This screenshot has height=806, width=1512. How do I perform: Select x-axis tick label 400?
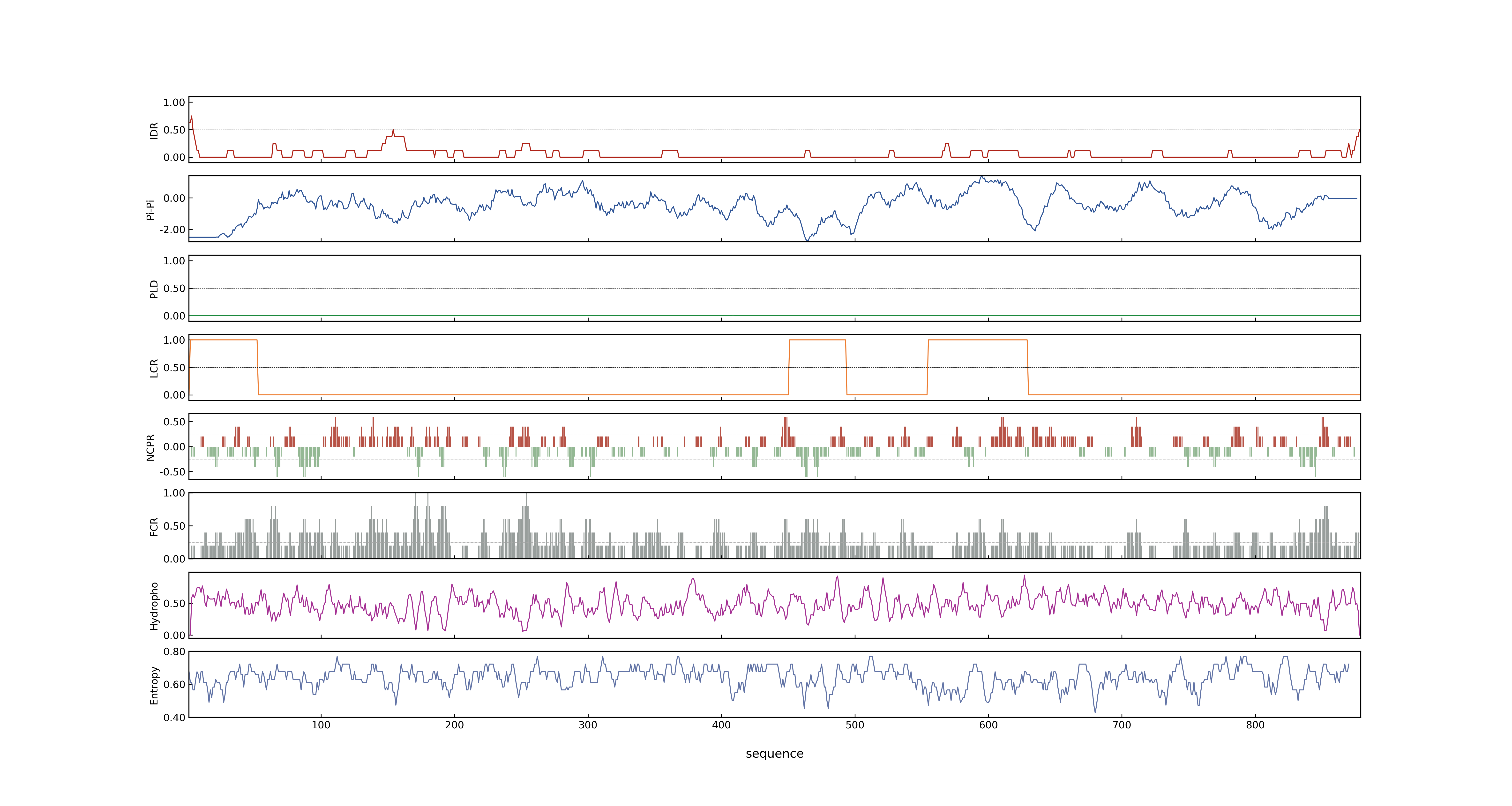[x=721, y=725]
